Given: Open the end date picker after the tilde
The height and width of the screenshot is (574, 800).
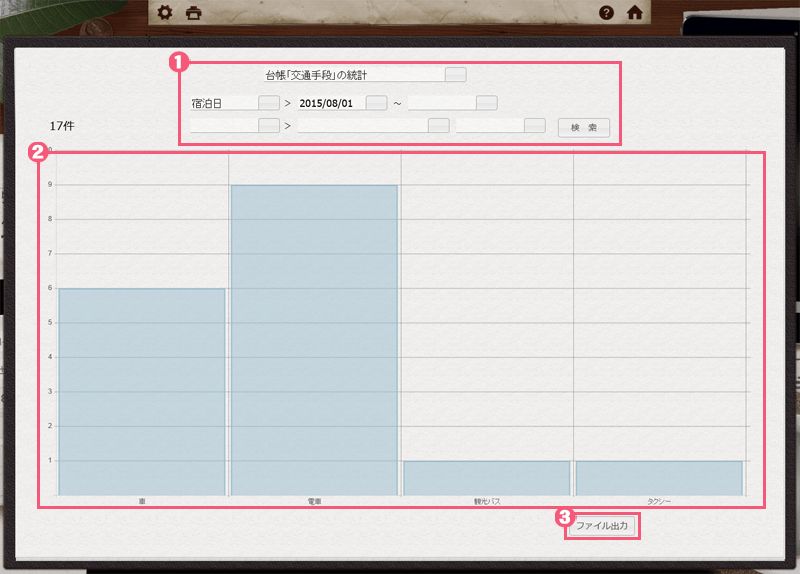Looking at the screenshot, I should coord(486,103).
